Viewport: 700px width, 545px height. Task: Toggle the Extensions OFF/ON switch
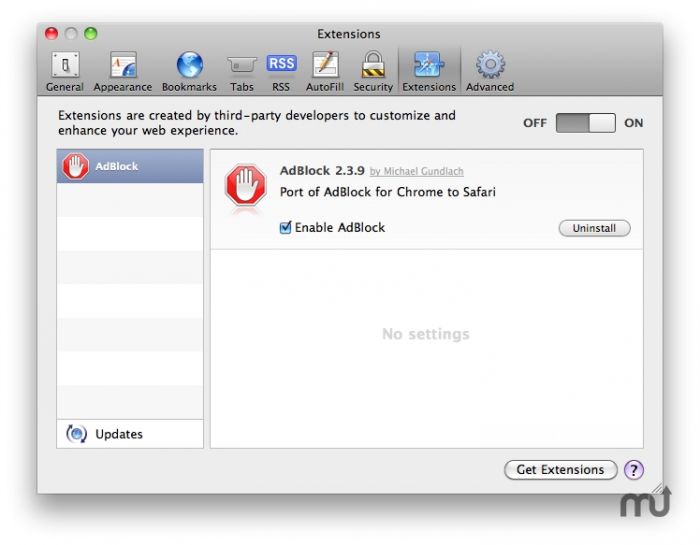click(585, 123)
